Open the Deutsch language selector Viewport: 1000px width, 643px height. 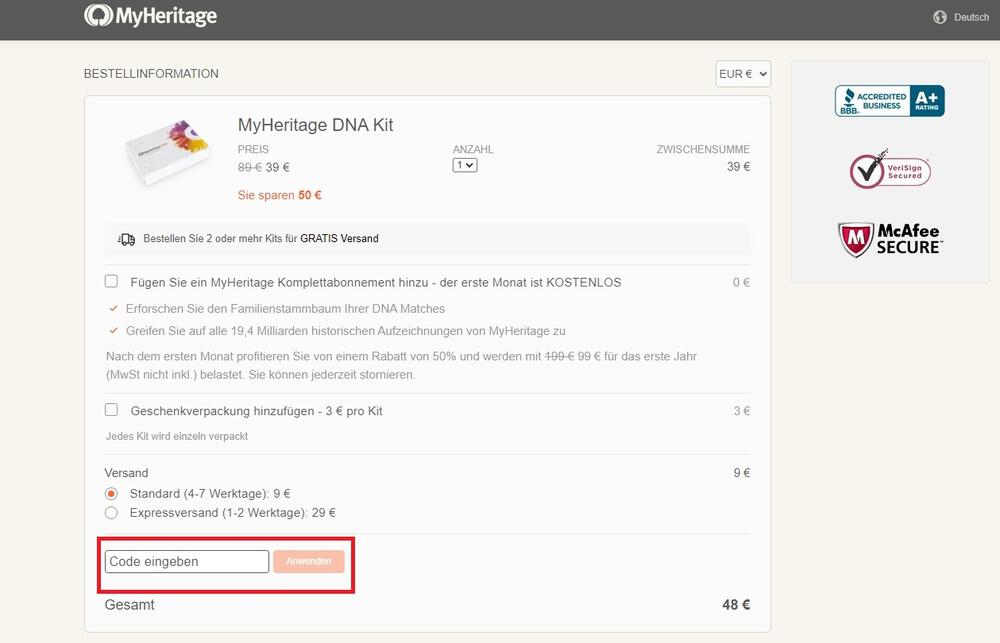pos(971,17)
